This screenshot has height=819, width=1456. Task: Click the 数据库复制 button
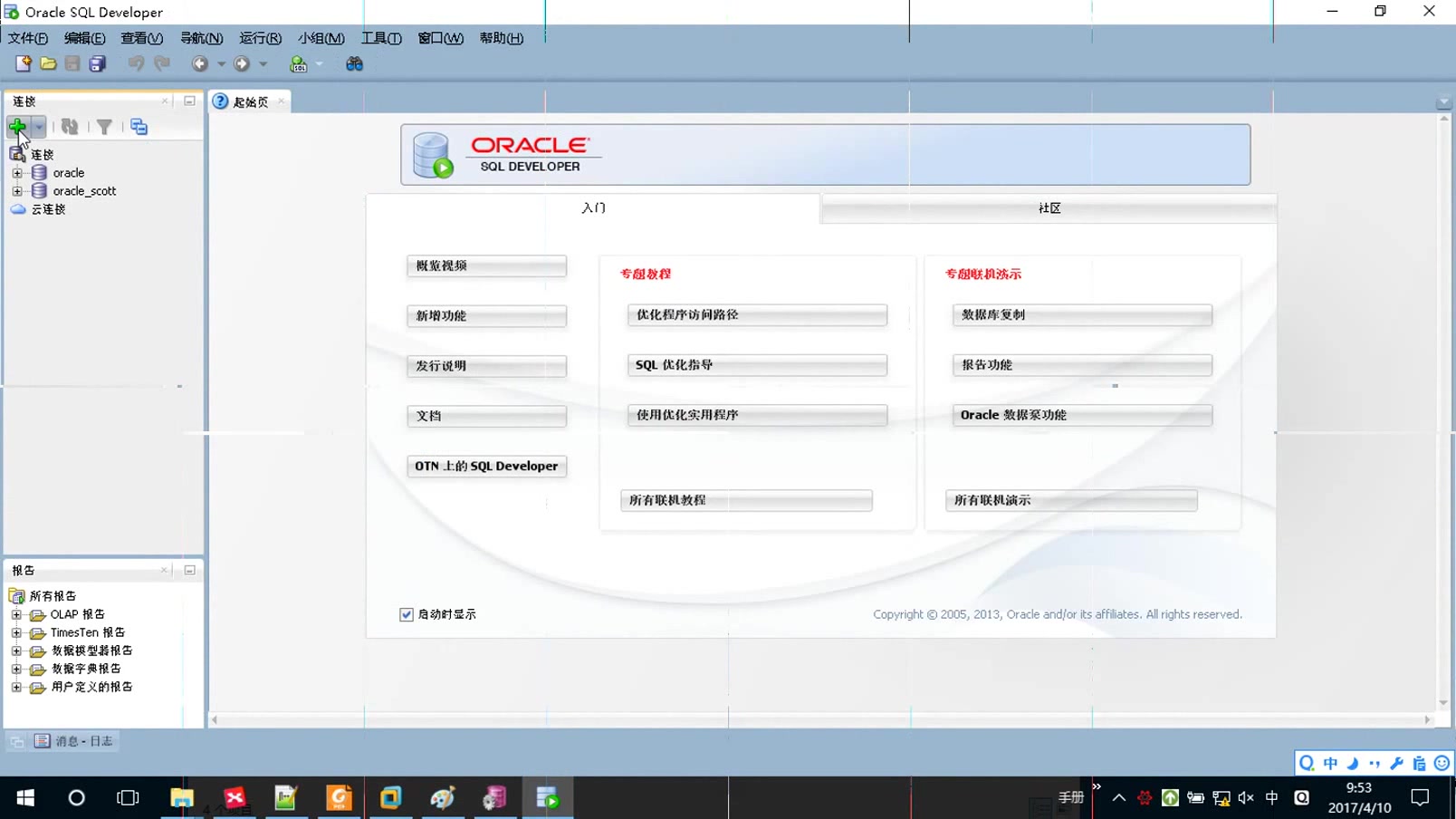[1082, 314]
